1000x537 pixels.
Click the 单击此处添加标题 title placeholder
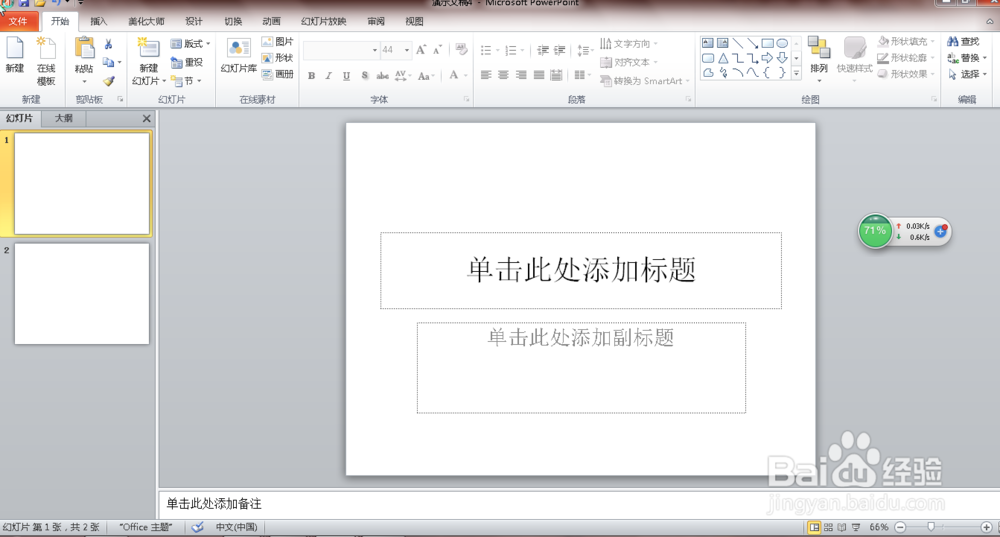click(x=581, y=270)
